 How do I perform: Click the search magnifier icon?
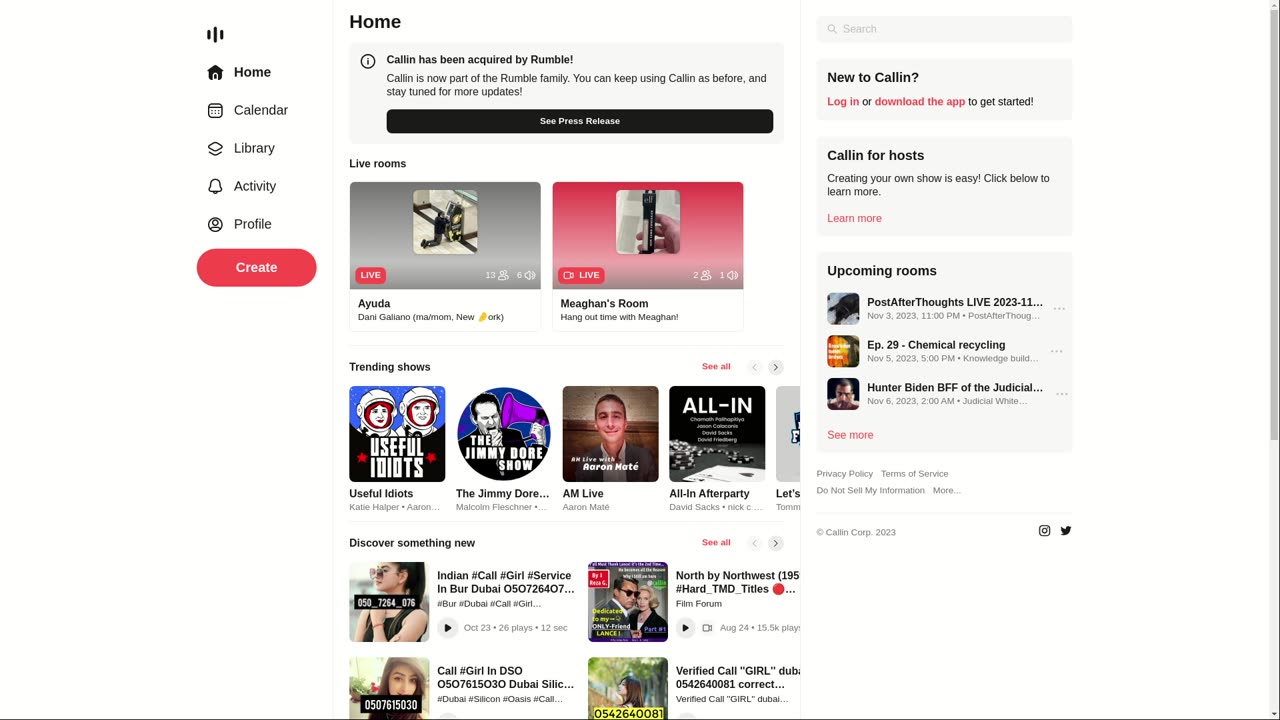click(x=832, y=29)
